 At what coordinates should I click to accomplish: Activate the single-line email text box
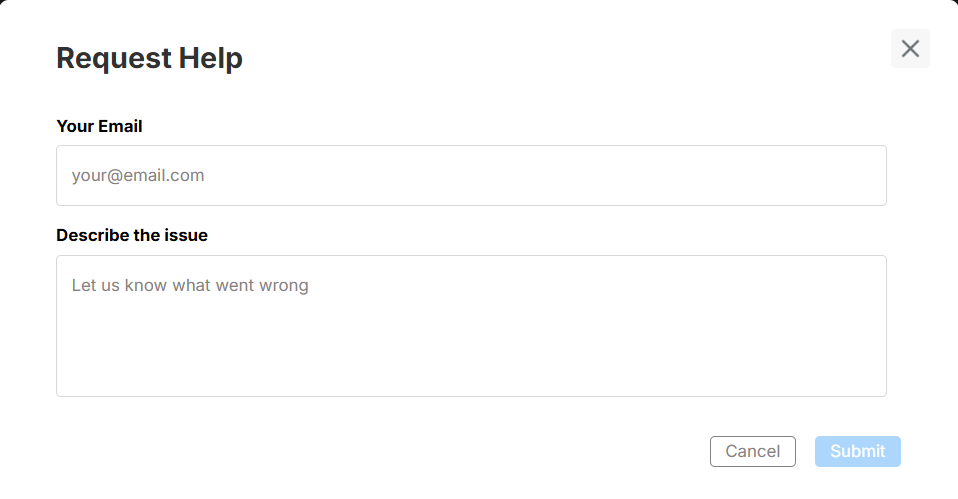click(471, 176)
